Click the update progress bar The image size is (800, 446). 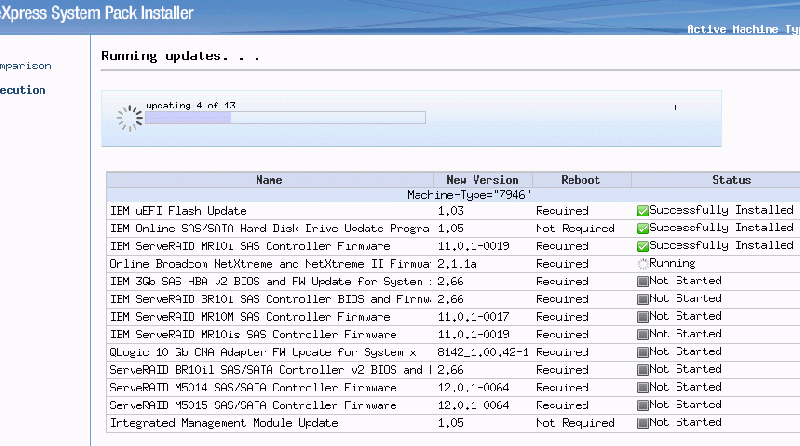[285, 118]
